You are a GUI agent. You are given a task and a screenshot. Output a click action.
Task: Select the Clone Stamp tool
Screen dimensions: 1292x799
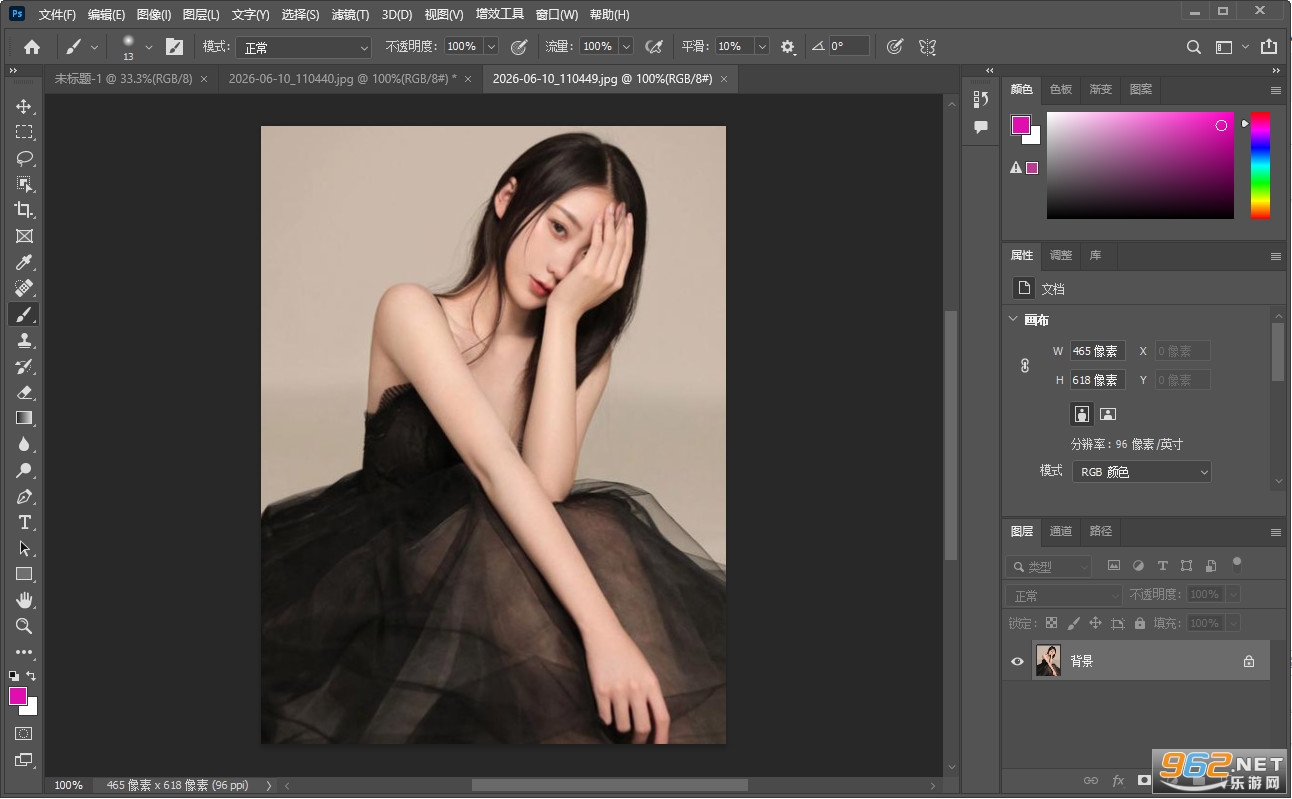24,340
